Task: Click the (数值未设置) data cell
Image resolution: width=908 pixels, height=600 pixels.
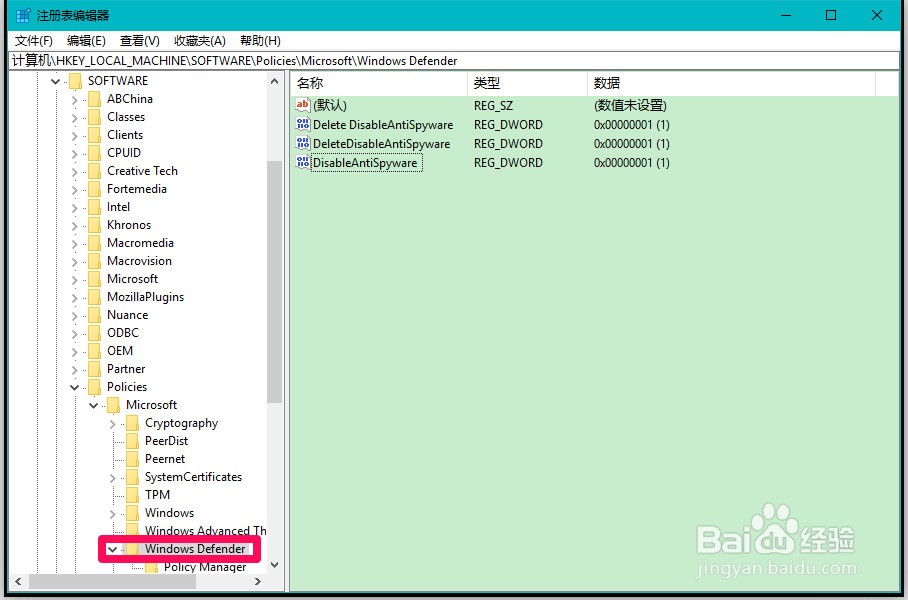Action: 631,105
